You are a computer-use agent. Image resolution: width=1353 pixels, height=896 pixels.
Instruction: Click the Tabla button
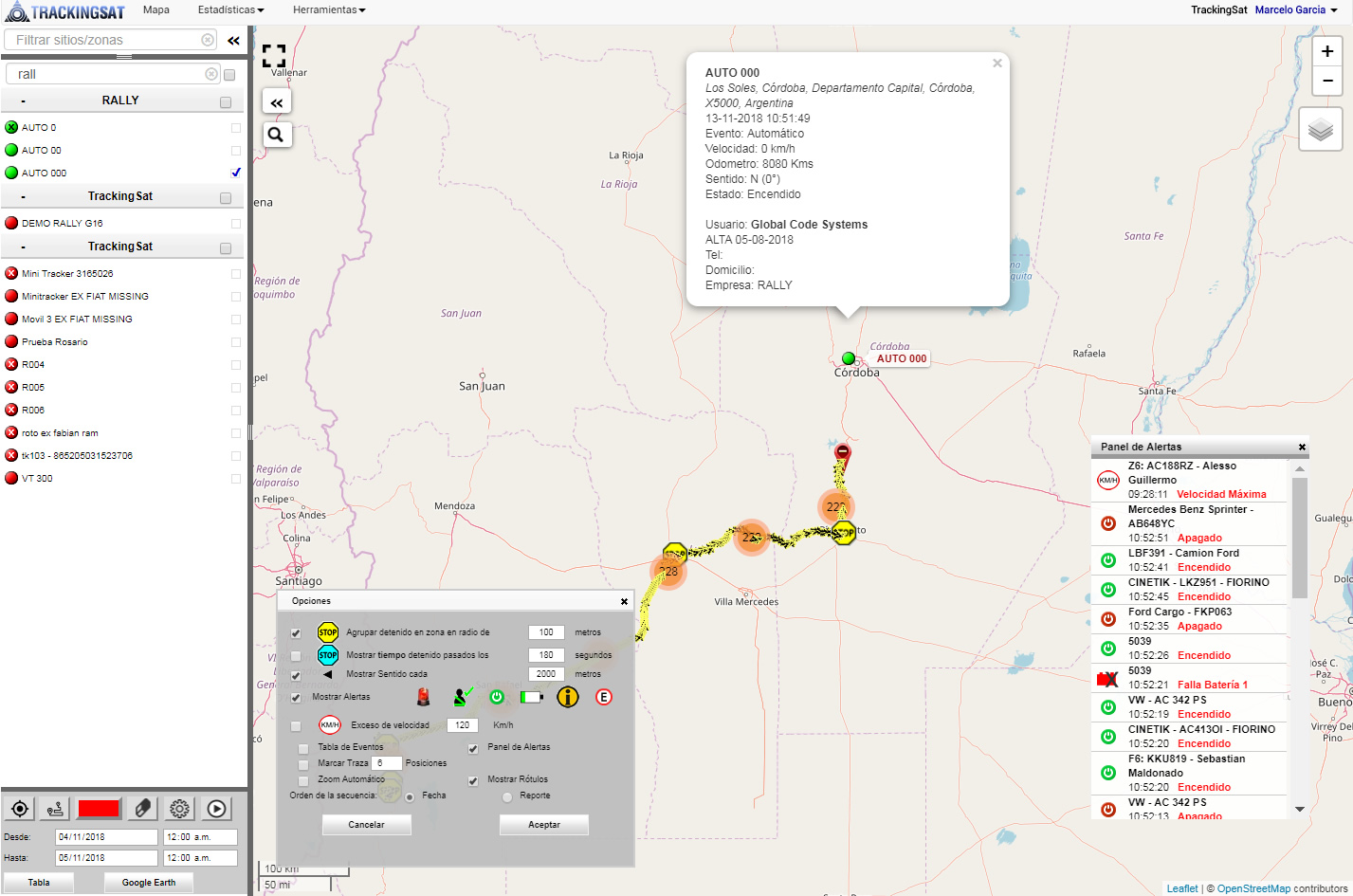pos(39,882)
